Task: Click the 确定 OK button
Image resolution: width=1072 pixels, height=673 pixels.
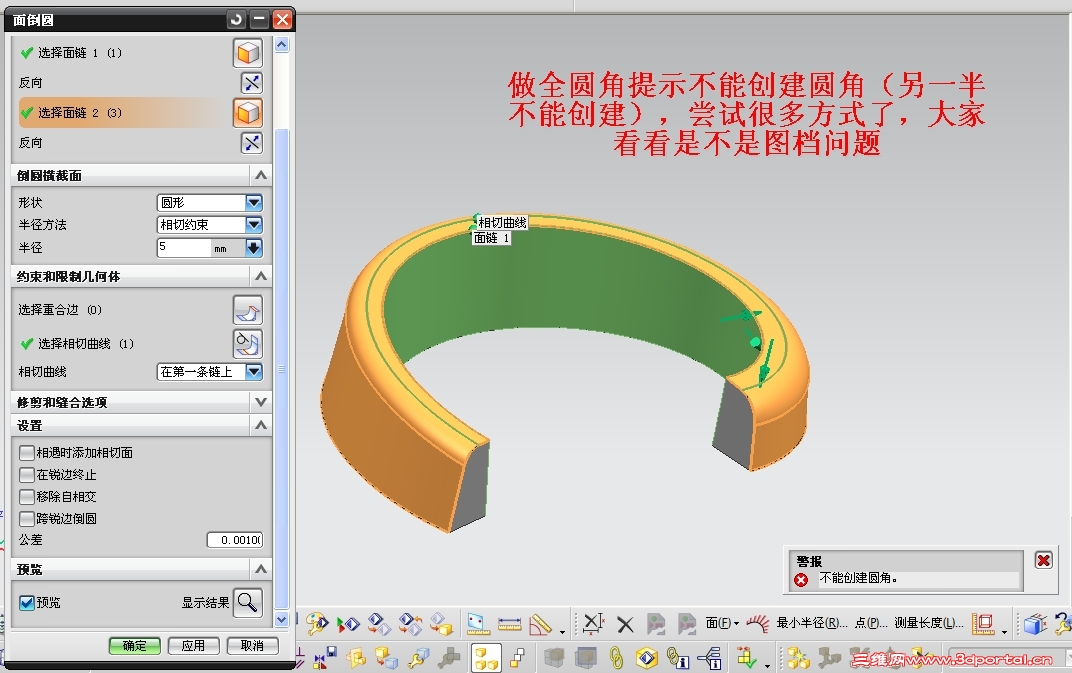Action: [135, 646]
